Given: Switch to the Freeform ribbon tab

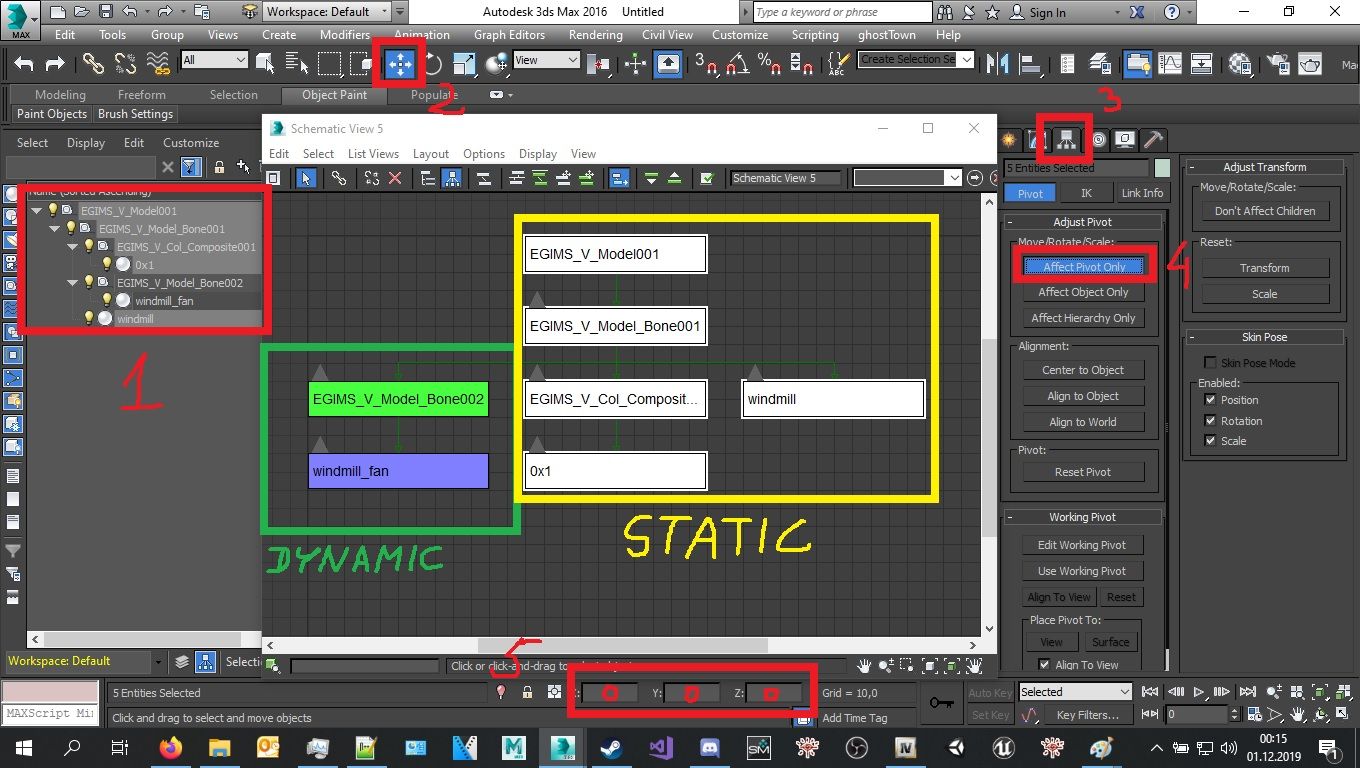Looking at the screenshot, I should tap(142, 95).
